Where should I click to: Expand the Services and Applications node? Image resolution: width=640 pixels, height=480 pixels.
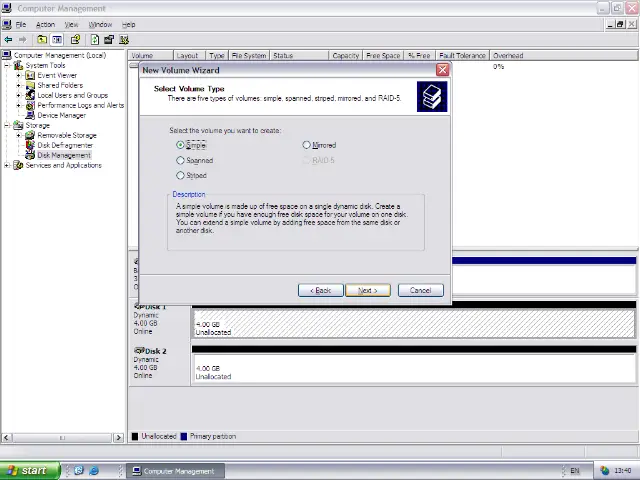pos(8,166)
